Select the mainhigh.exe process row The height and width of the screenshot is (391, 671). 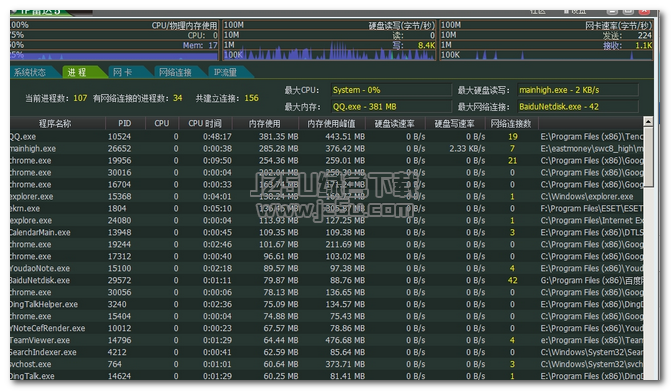pyautogui.click(x=327, y=148)
